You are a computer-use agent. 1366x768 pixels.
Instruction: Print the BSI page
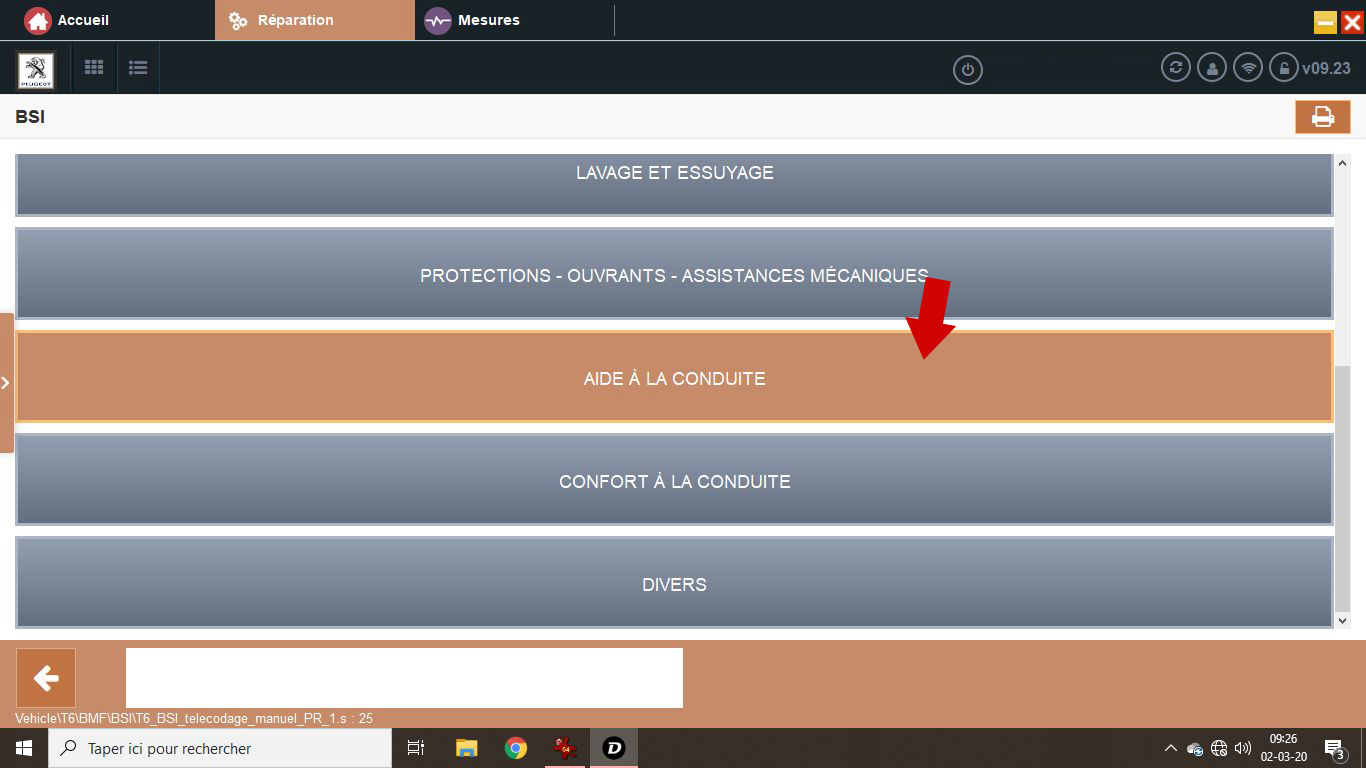(1323, 117)
